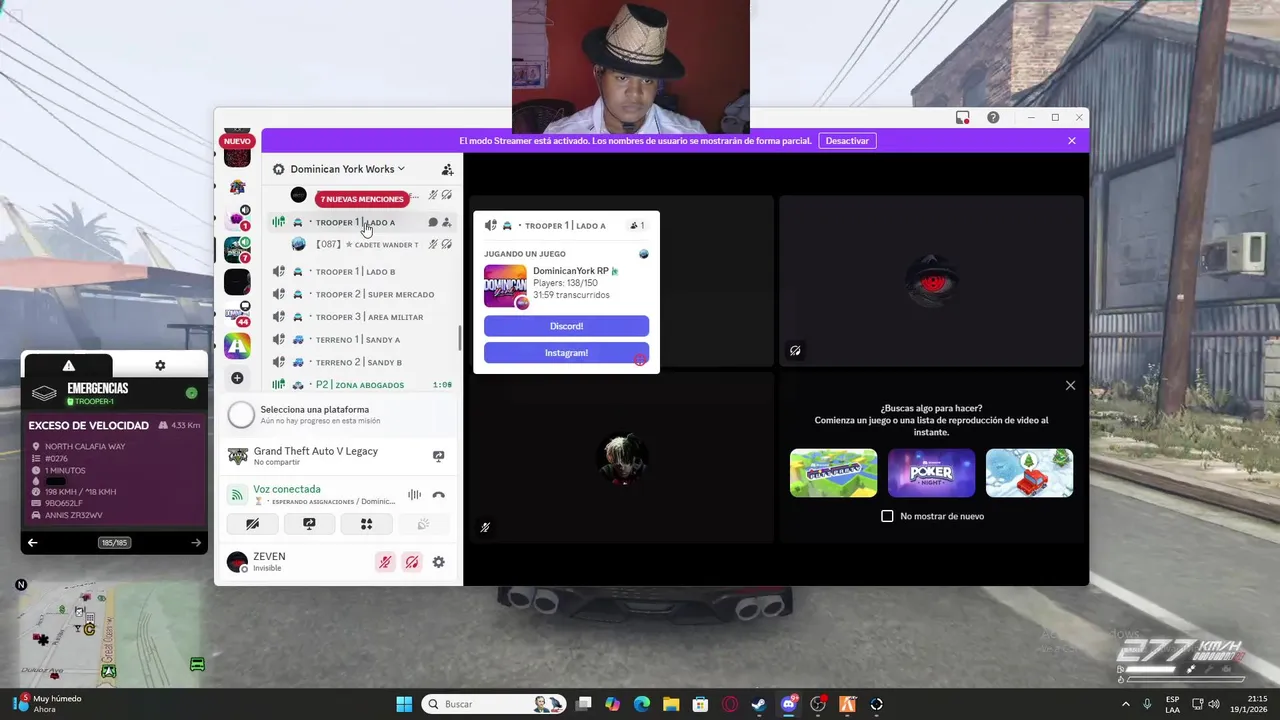Open Discord user settings gear

tap(438, 562)
